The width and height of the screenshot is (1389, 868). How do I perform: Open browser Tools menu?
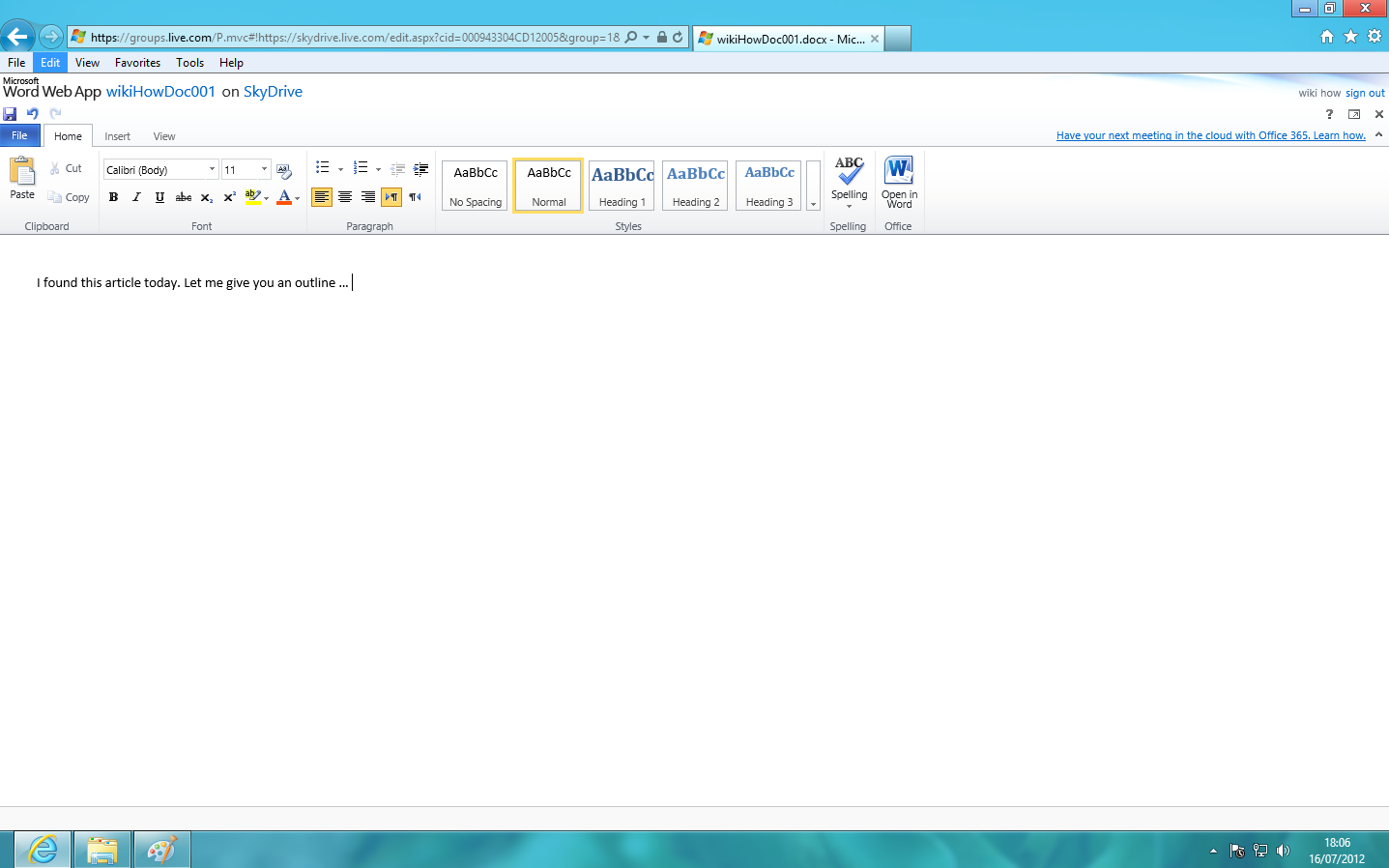189,63
